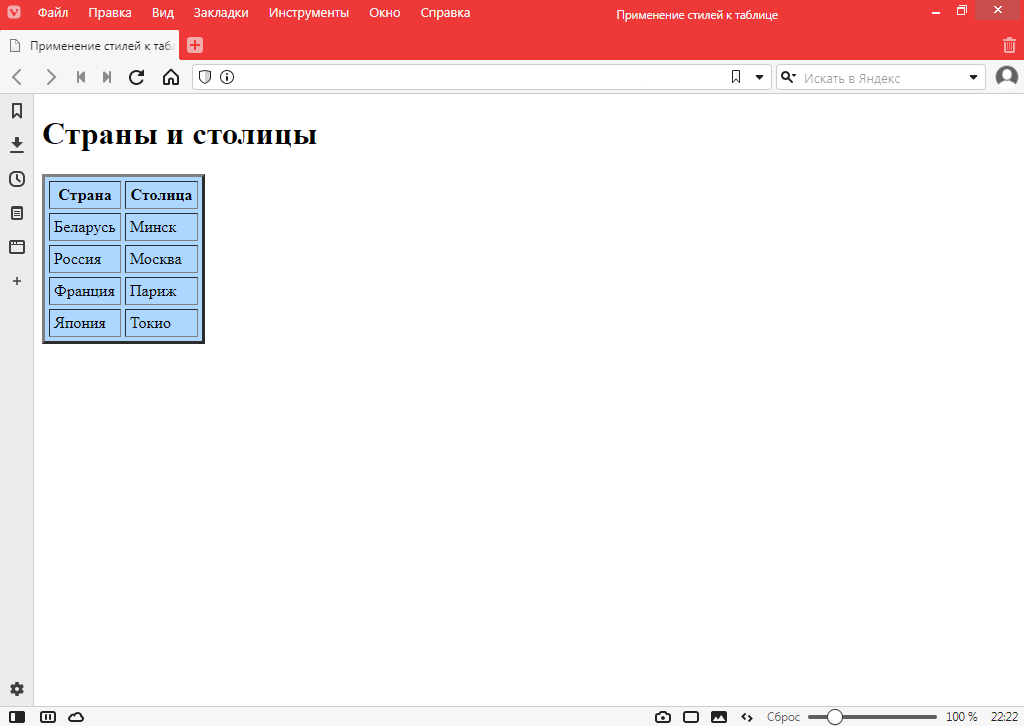
Task: Adjust the page zoom slider
Action: point(835,717)
